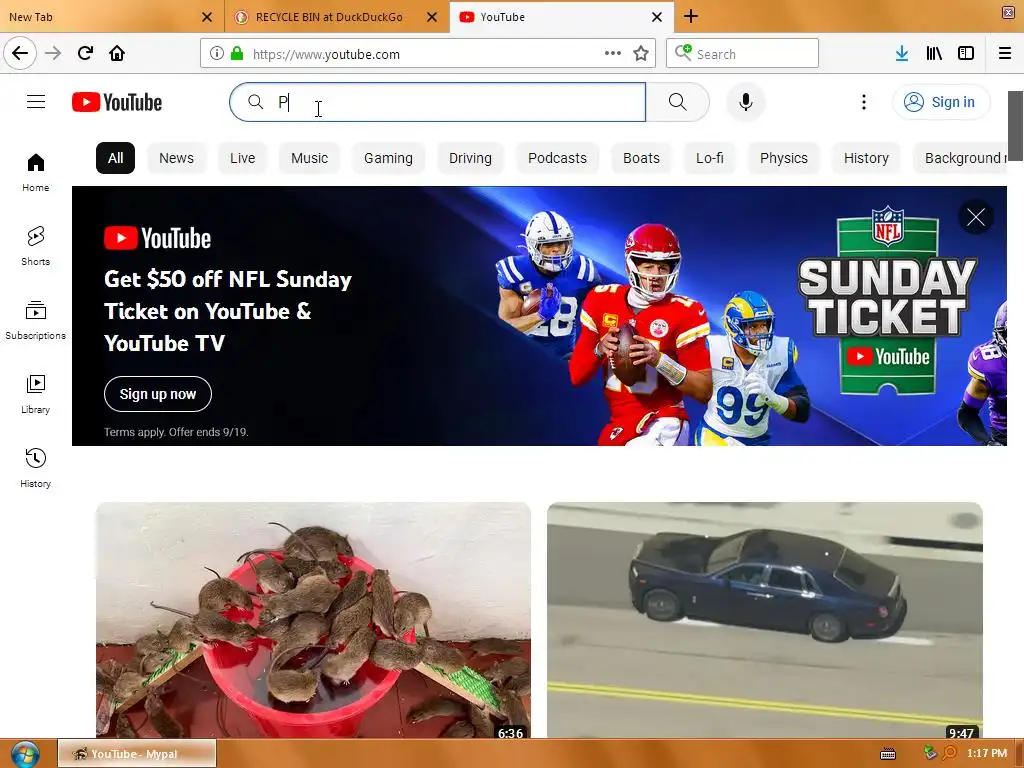
Task: Bookmark this page with the star icon
Action: pyautogui.click(x=641, y=54)
